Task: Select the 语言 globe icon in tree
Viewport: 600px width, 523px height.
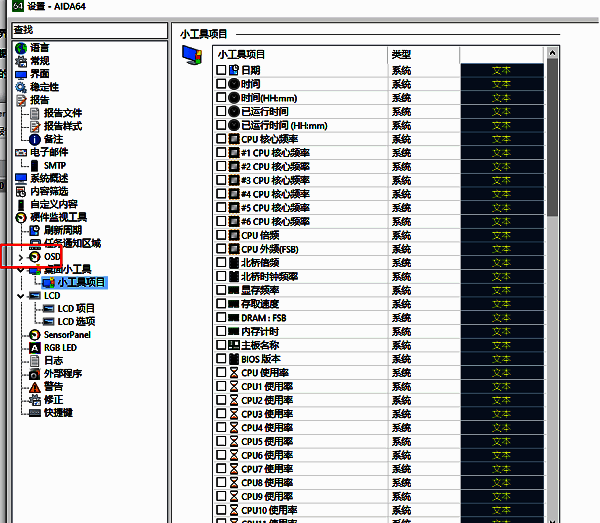Action: pyautogui.click(x=21, y=47)
